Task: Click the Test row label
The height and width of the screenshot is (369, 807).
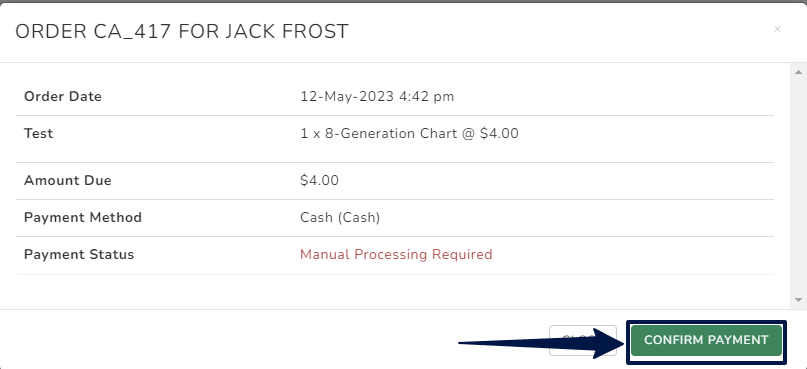Action: pos(39,133)
